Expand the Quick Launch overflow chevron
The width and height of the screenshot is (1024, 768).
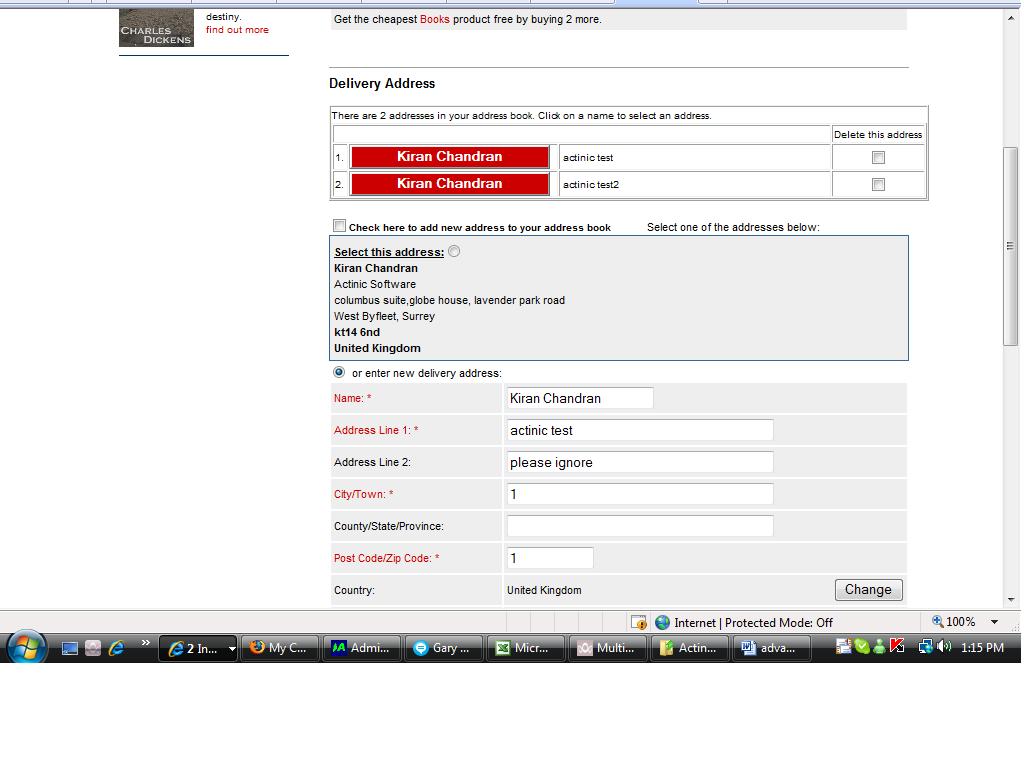[145, 643]
